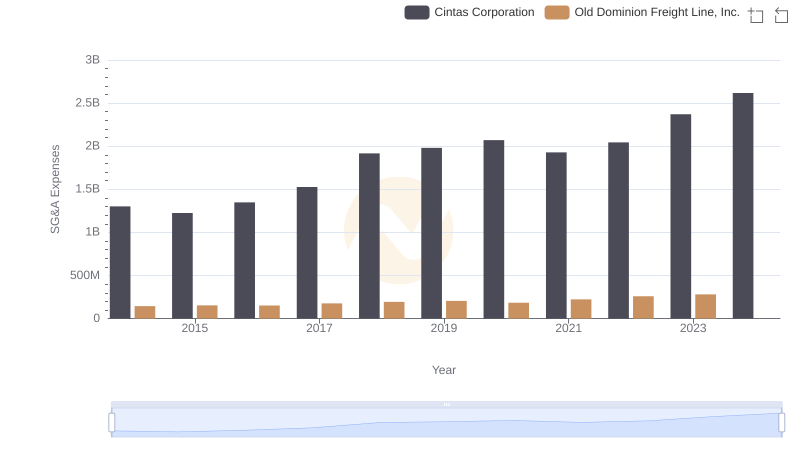Click the 2017 x-axis label

coord(319,328)
